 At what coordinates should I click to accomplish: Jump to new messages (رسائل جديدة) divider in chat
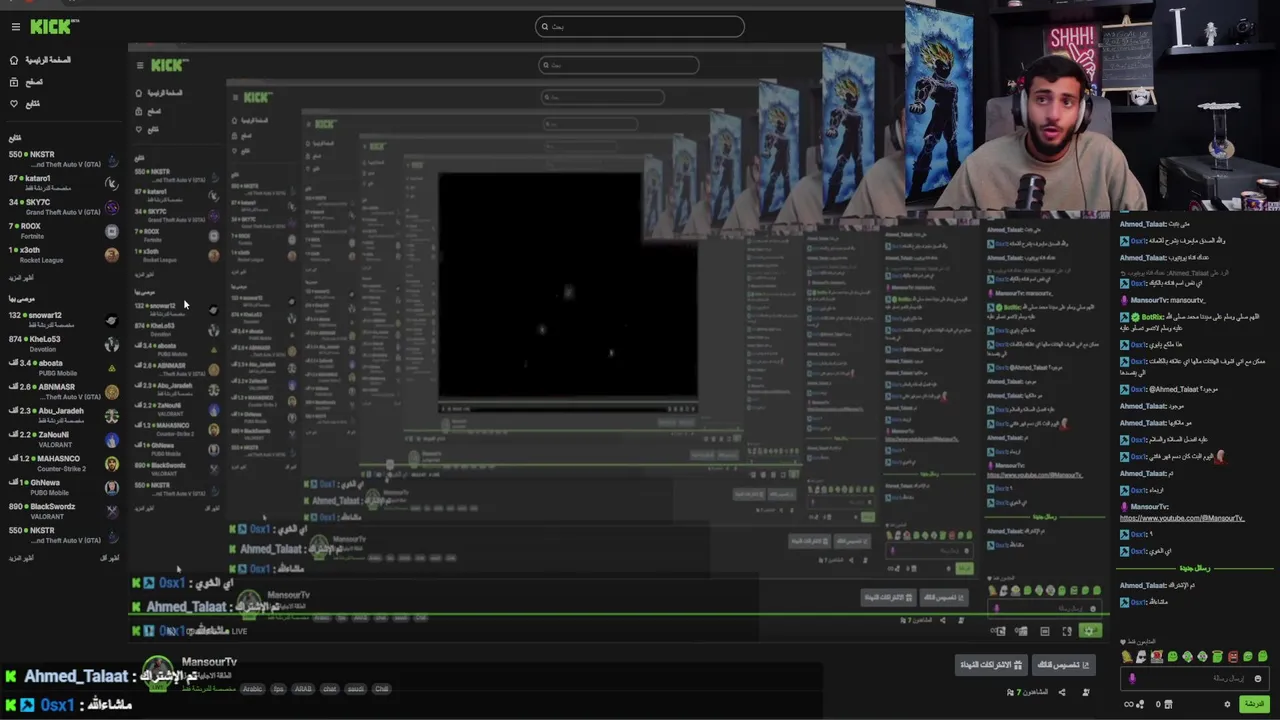tap(1193, 568)
